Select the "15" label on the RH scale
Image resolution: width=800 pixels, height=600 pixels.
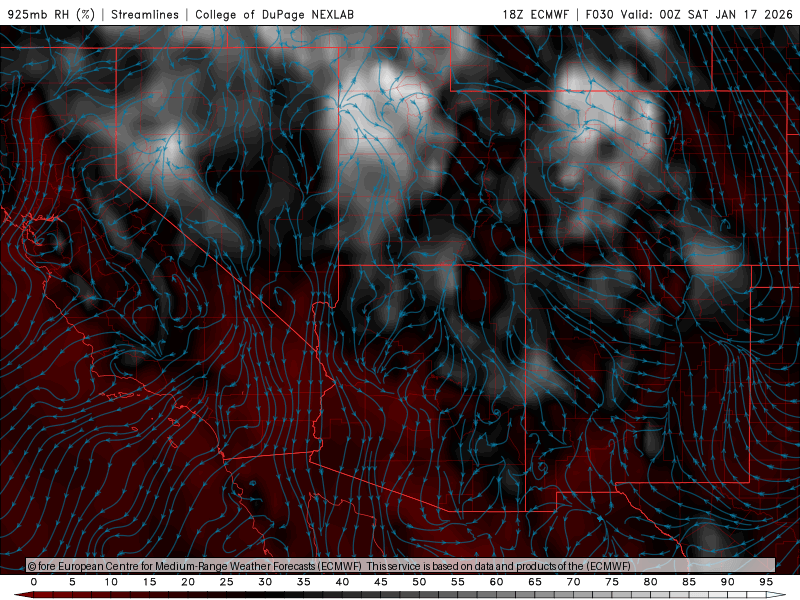[x=149, y=582]
